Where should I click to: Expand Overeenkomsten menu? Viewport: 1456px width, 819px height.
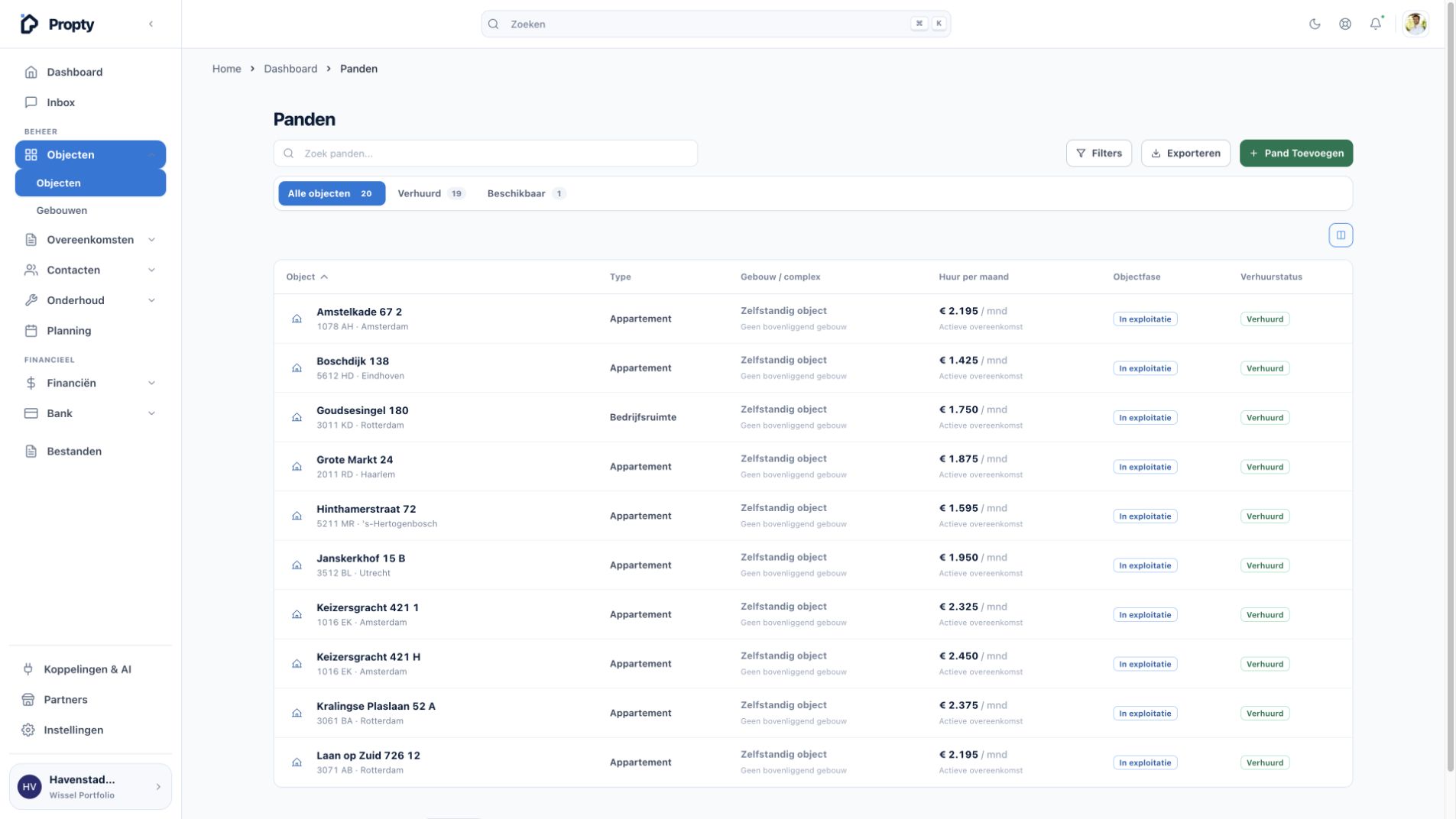(x=90, y=240)
